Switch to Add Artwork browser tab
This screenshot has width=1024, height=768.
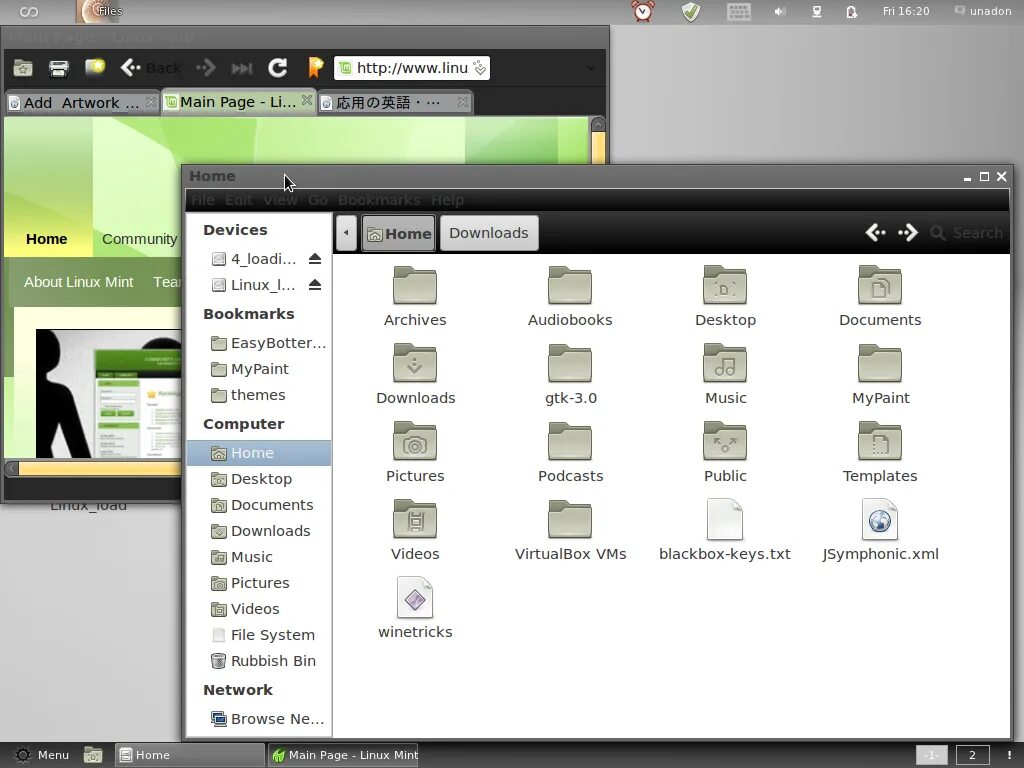(x=82, y=103)
